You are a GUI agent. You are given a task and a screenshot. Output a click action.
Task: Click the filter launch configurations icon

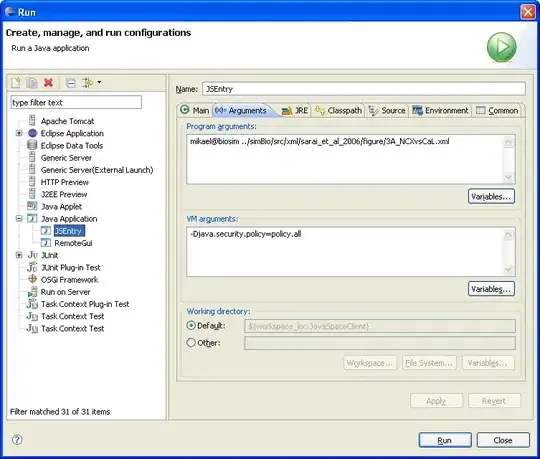click(87, 83)
